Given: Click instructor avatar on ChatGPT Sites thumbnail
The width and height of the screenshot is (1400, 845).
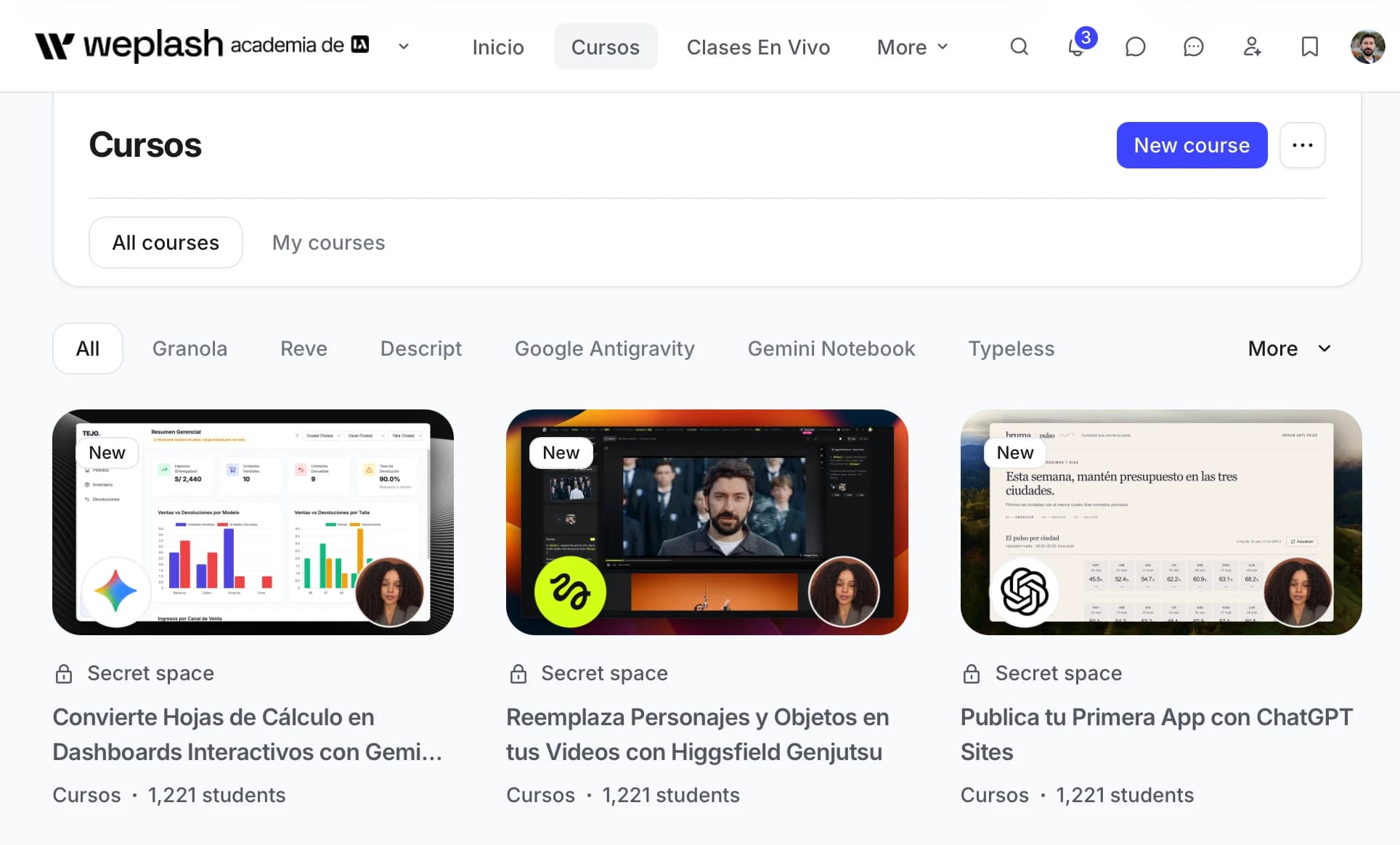Looking at the screenshot, I should tap(1298, 592).
